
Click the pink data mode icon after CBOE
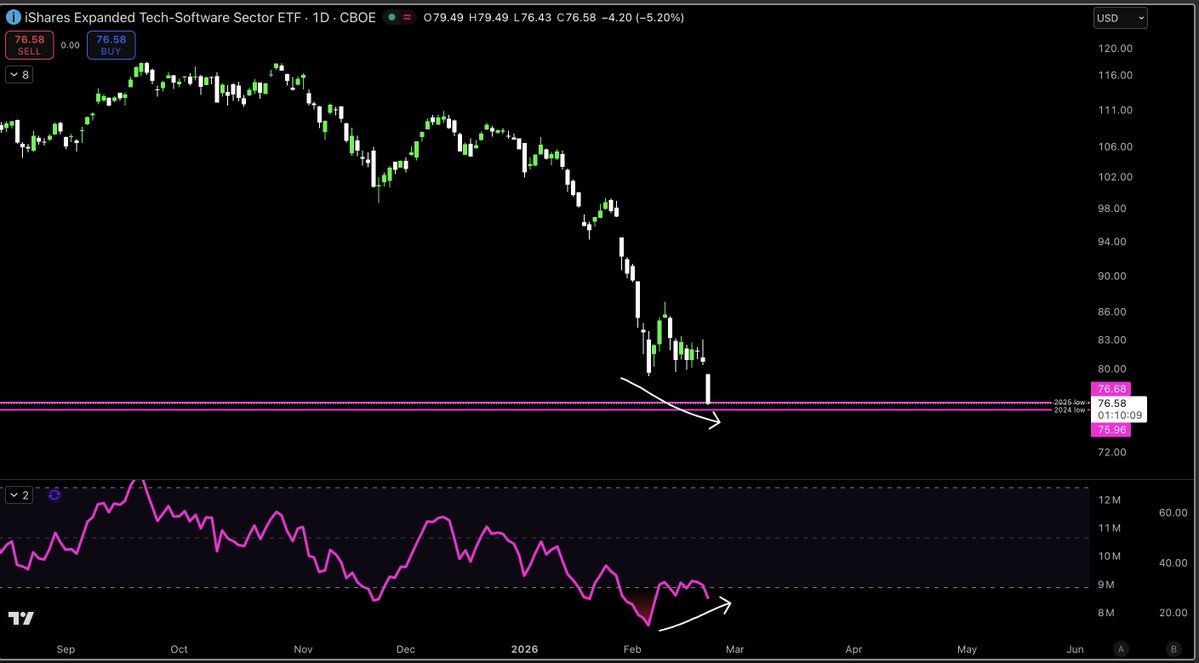(408, 17)
